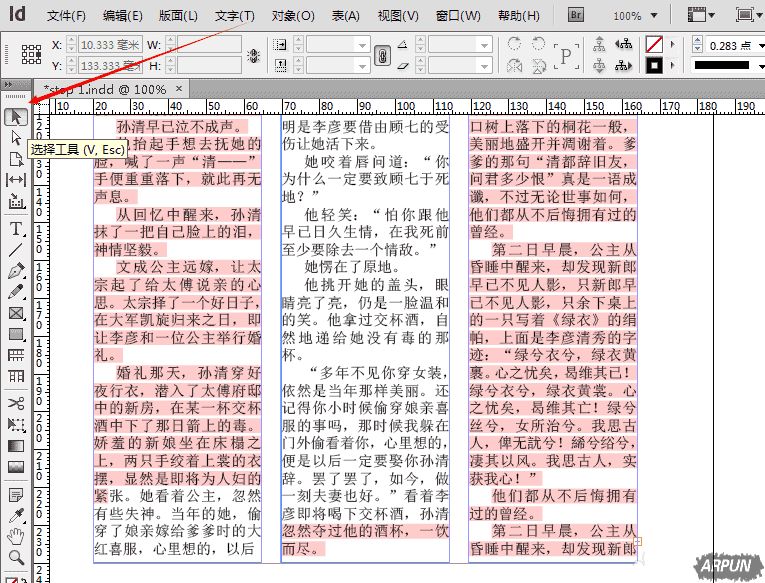The image size is (765, 583).
Task: Select the Note tool
Action: click(x=16, y=496)
